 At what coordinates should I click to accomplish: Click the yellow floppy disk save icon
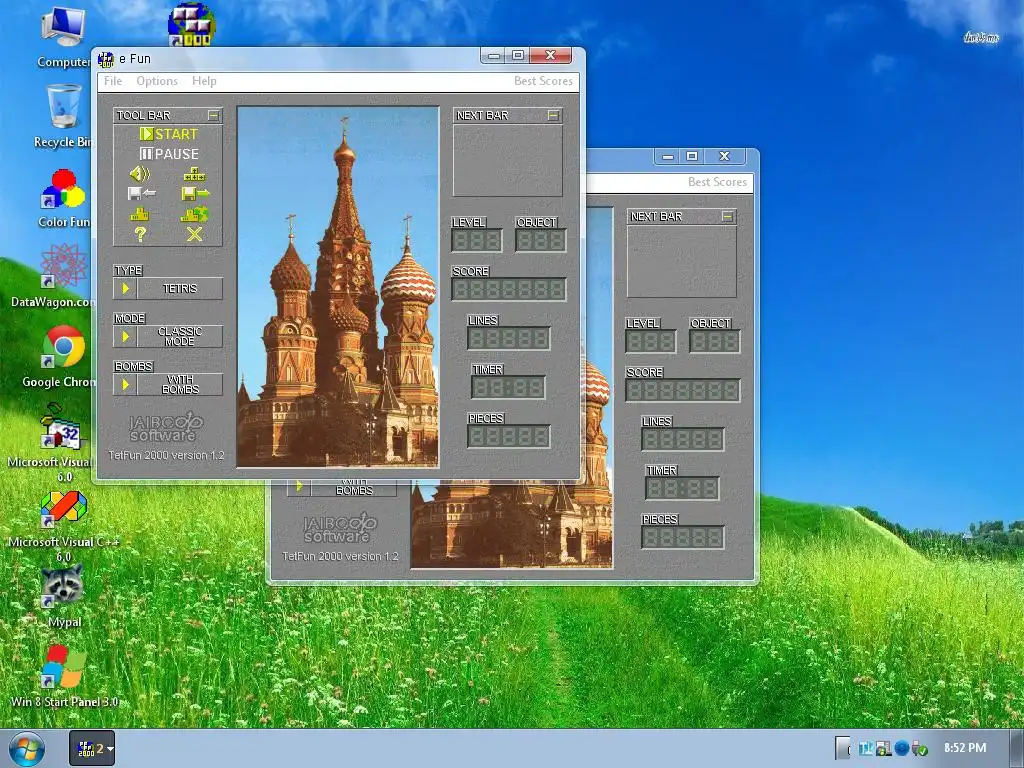[195, 193]
